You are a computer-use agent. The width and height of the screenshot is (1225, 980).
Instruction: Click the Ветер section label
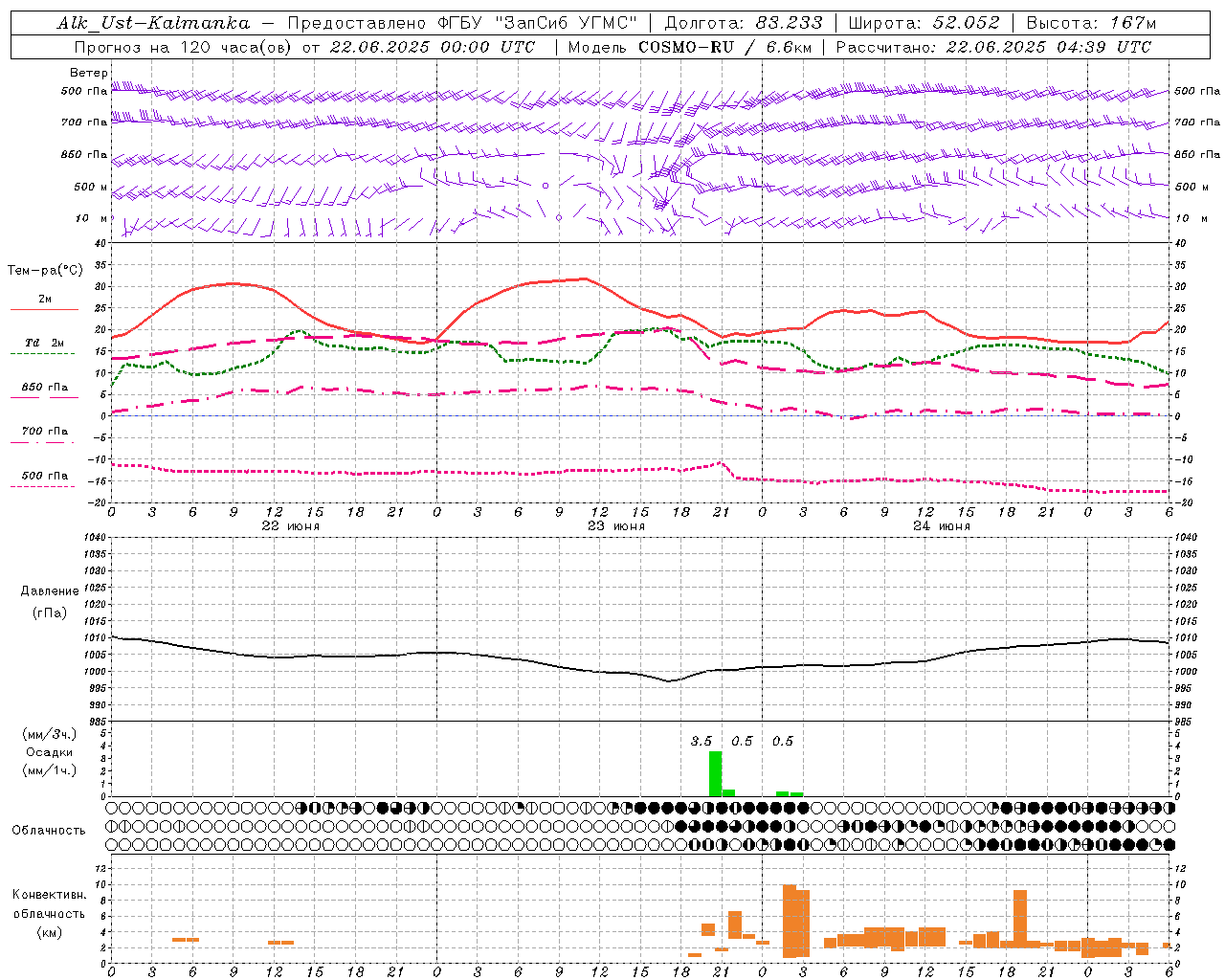click(x=89, y=73)
